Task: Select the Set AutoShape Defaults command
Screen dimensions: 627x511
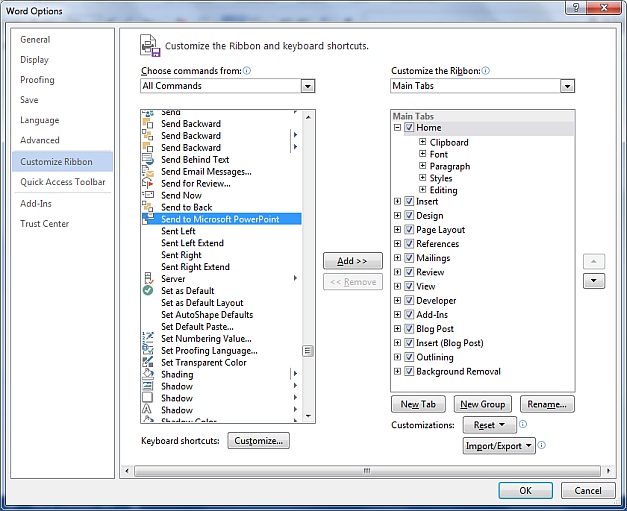Action: point(222,315)
